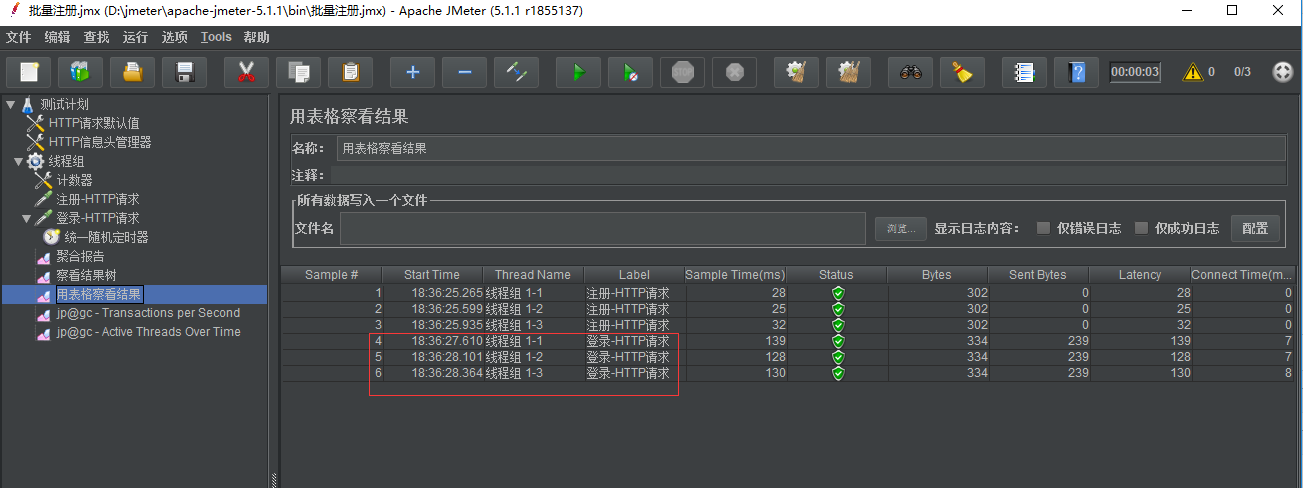Click 线程组 1-2 cell in 登录 row
The image size is (1303, 488).
coord(533,357)
